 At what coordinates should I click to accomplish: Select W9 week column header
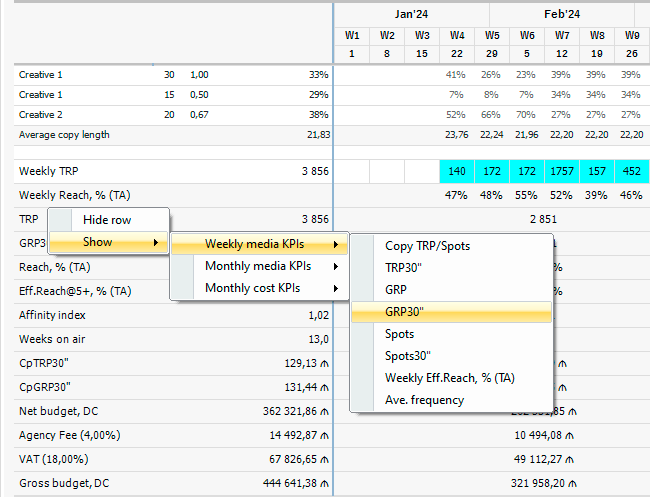(632, 36)
